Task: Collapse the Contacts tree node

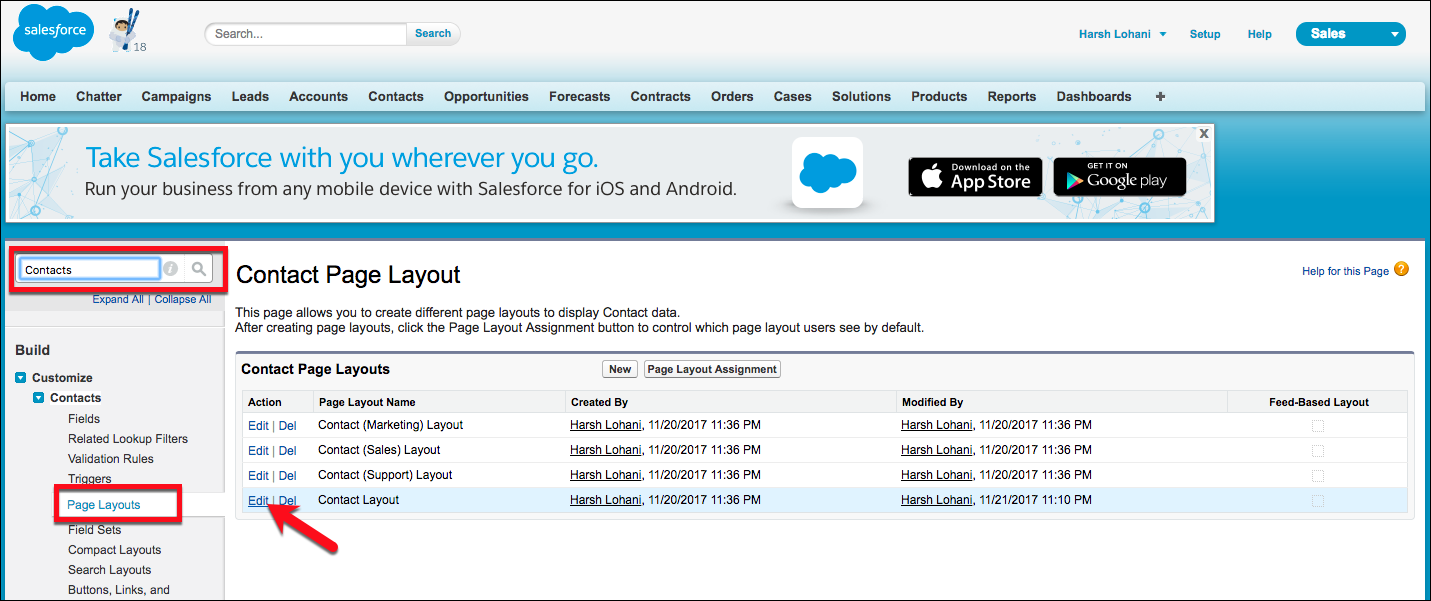Action: 39,398
